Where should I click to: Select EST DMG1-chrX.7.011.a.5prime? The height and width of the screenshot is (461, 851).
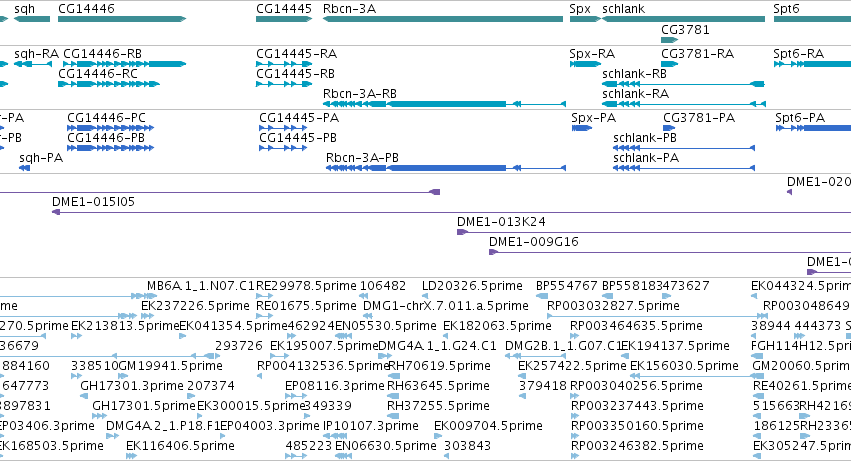click(x=446, y=306)
